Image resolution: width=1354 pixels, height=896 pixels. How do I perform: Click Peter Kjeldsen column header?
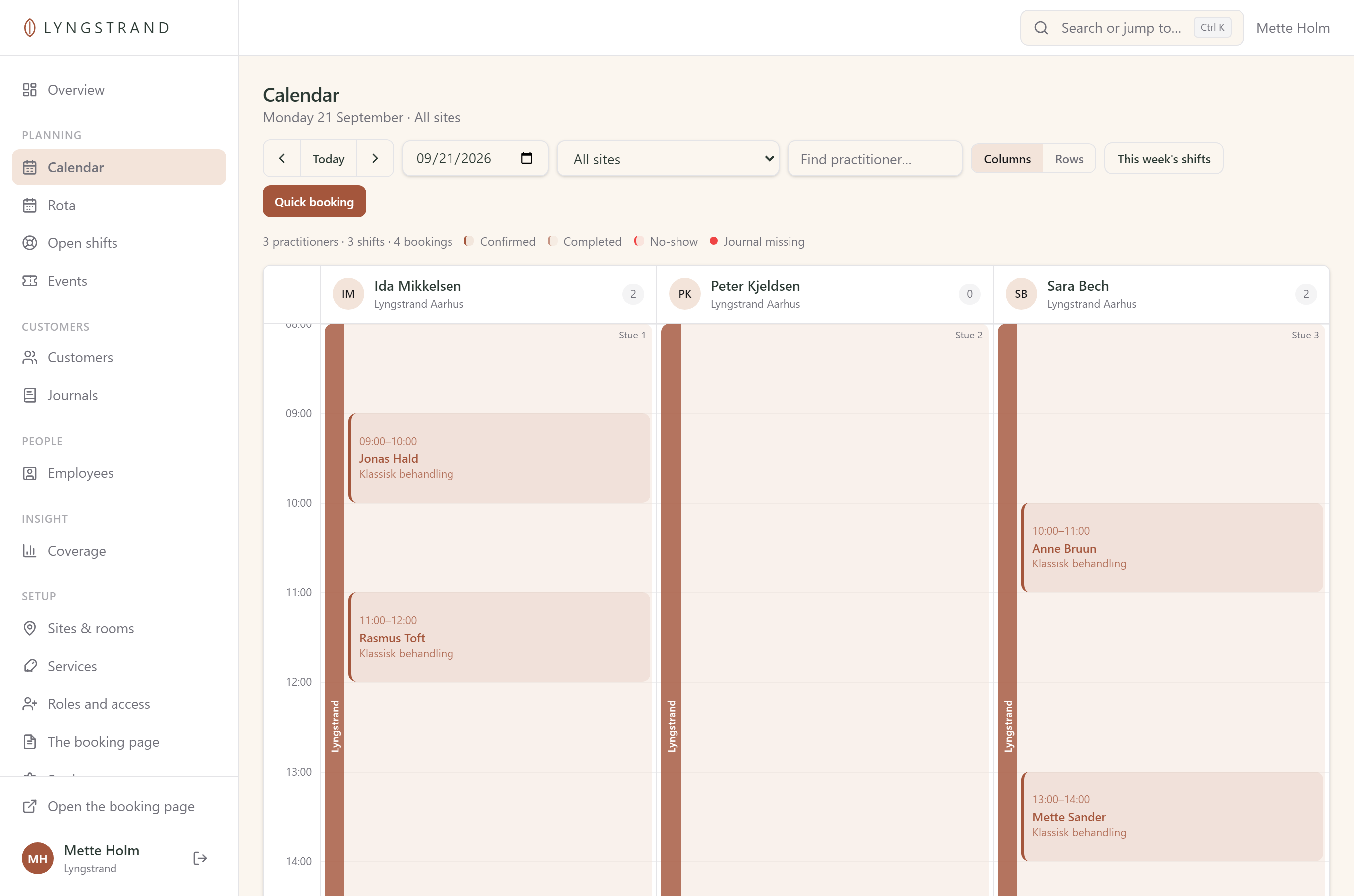pyautogui.click(x=824, y=294)
